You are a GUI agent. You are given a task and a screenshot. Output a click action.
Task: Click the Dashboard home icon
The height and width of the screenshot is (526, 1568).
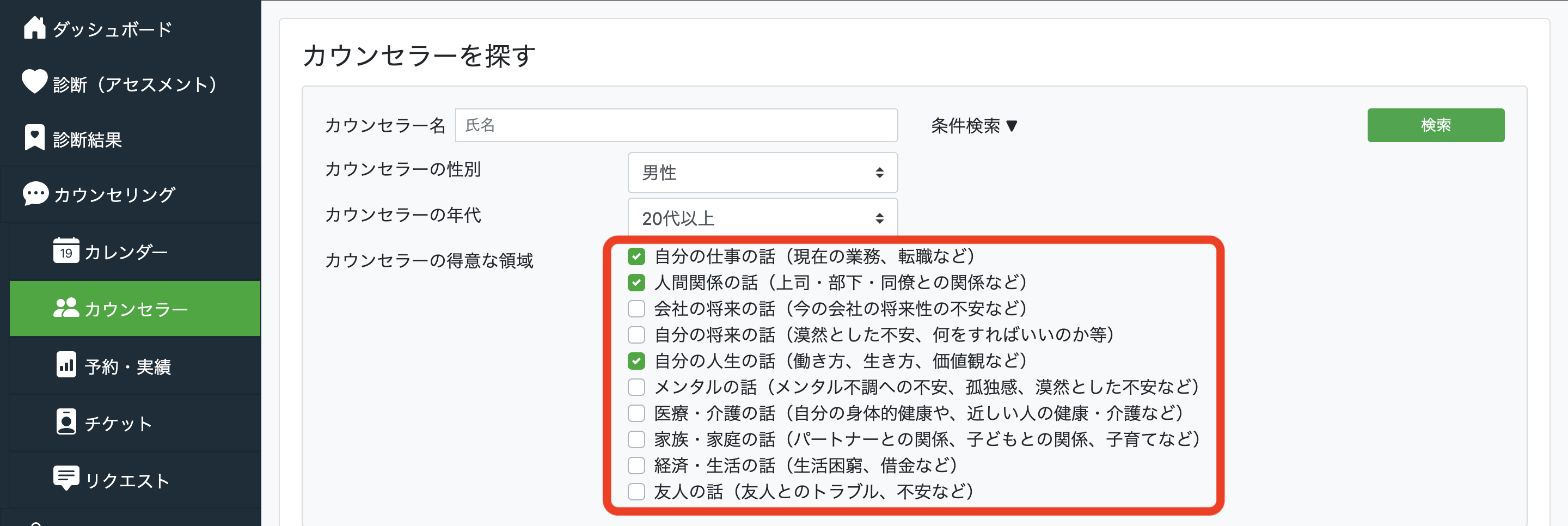[35, 27]
